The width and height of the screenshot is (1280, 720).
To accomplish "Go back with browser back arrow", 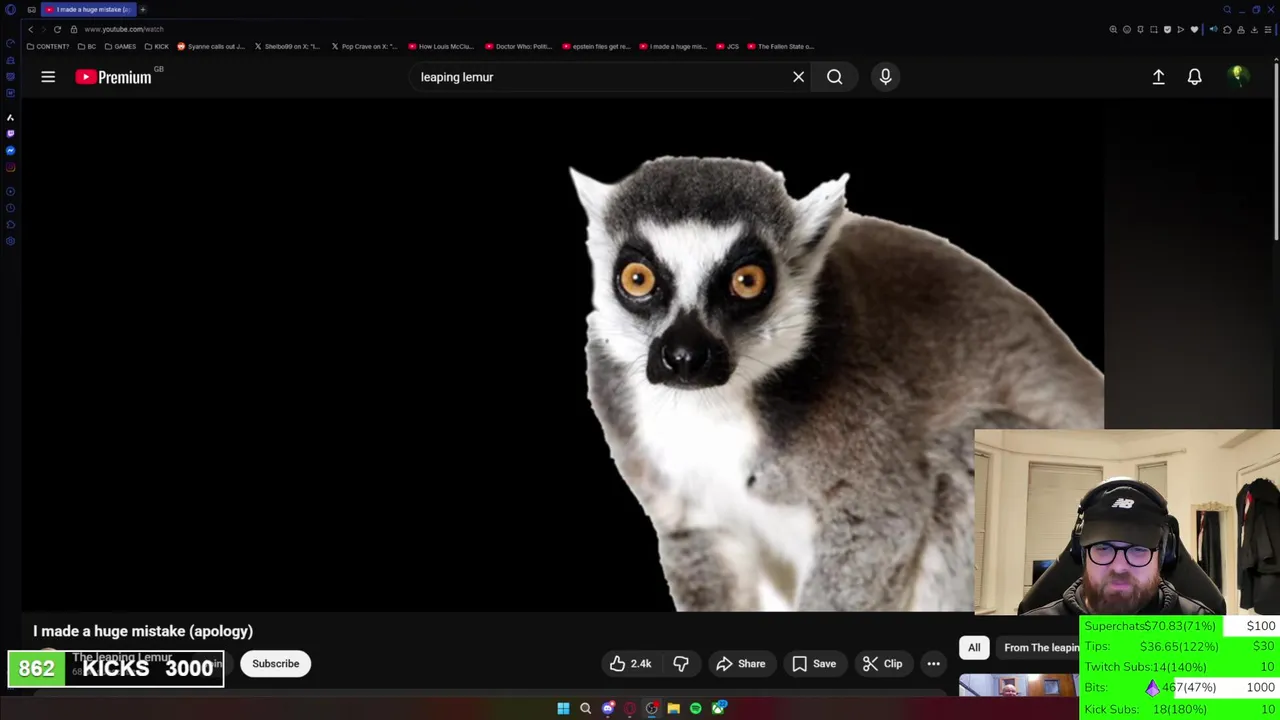I will pos(30,29).
